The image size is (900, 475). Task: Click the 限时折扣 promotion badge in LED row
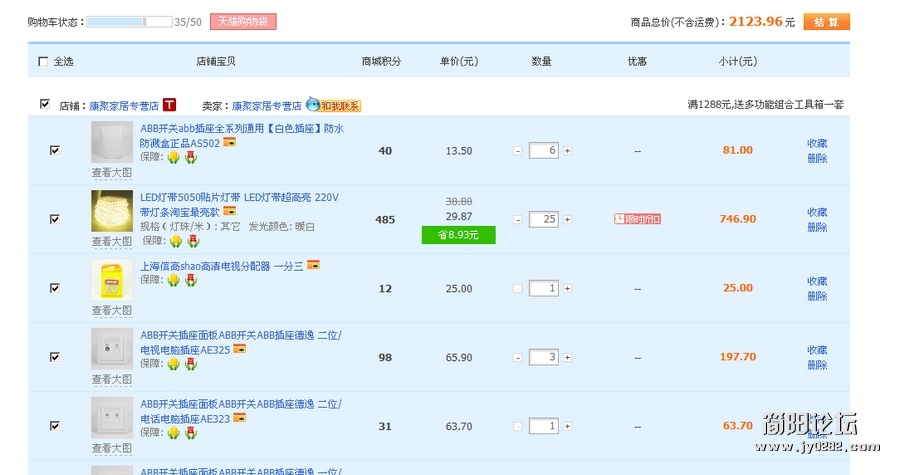click(x=637, y=219)
